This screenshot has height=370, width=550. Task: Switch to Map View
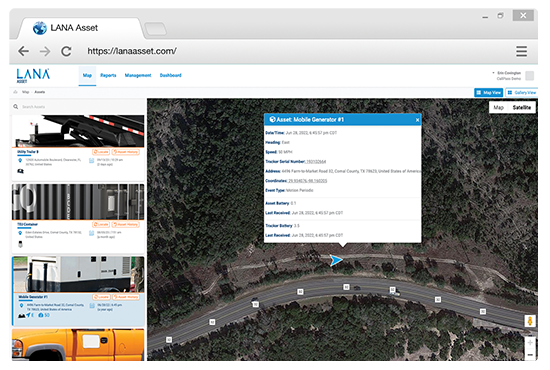coord(489,93)
